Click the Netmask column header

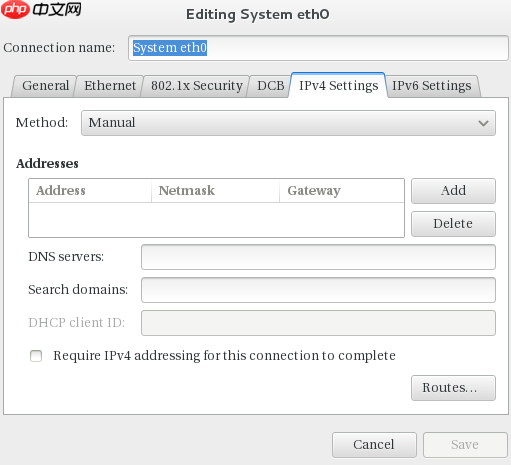215,191
